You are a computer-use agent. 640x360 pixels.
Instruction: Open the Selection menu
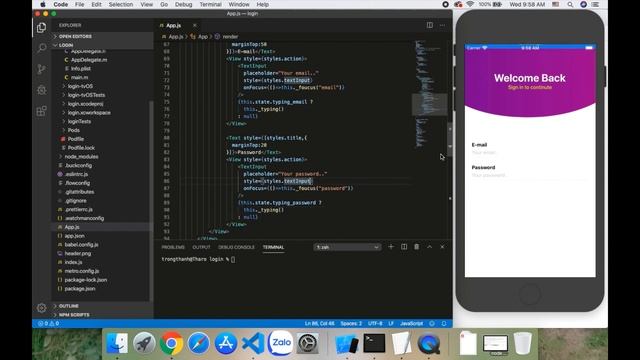pos(121,4)
